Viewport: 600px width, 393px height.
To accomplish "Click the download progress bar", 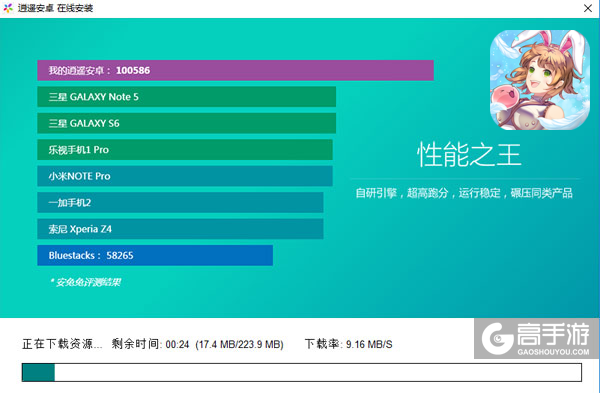I will (x=302, y=373).
